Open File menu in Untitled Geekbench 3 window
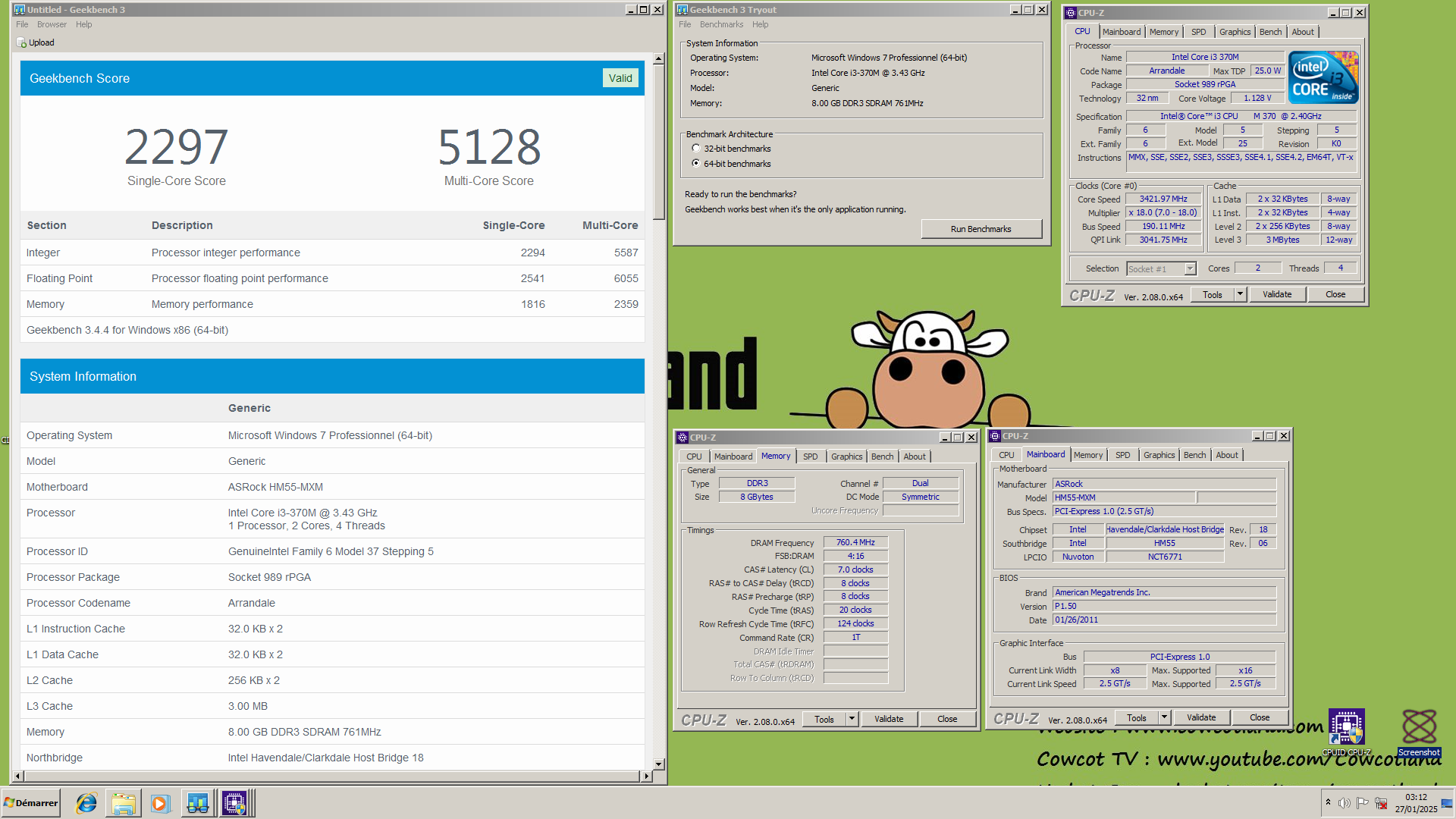 click(23, 25)
